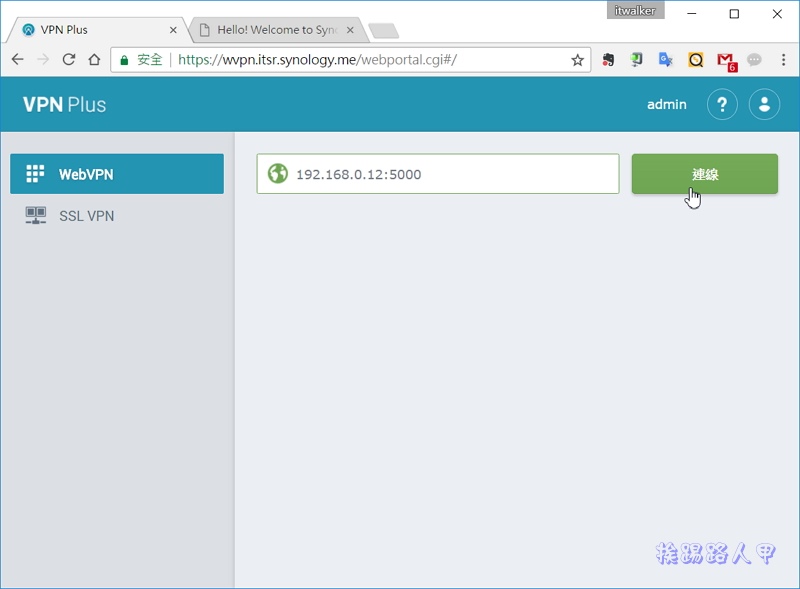This screenshot has height=589, width=800.
Task: Go back to the previous page
Action: (x=17, y=60)
